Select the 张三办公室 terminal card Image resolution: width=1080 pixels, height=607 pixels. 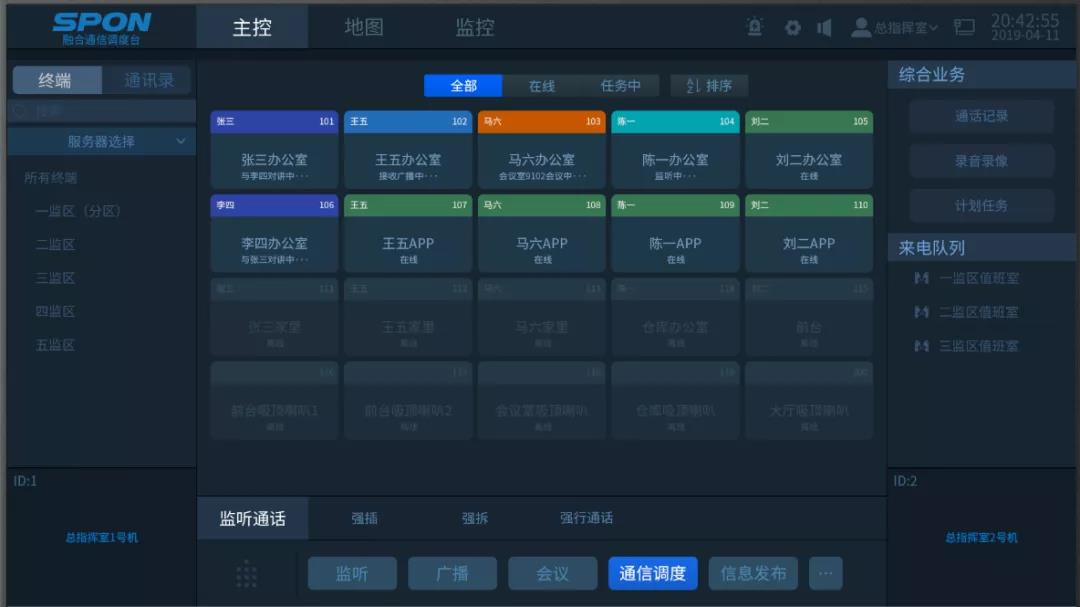pyautogui.click(x=275, y=150)
